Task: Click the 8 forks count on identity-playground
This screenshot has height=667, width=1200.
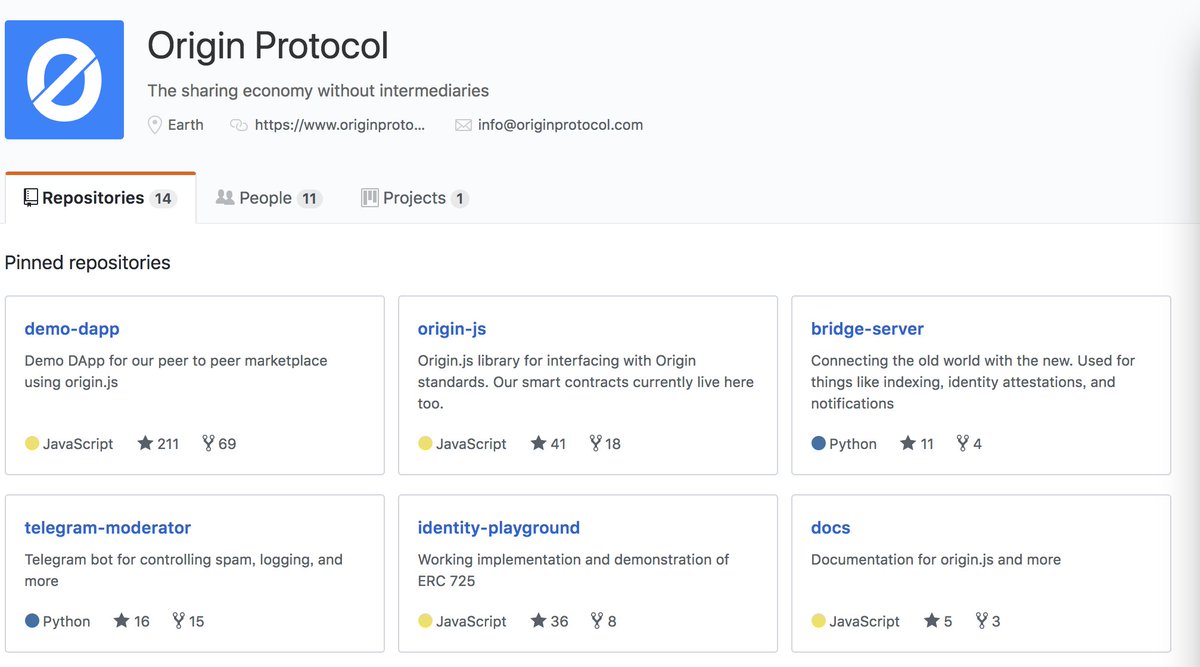Action: coord(612,622)
